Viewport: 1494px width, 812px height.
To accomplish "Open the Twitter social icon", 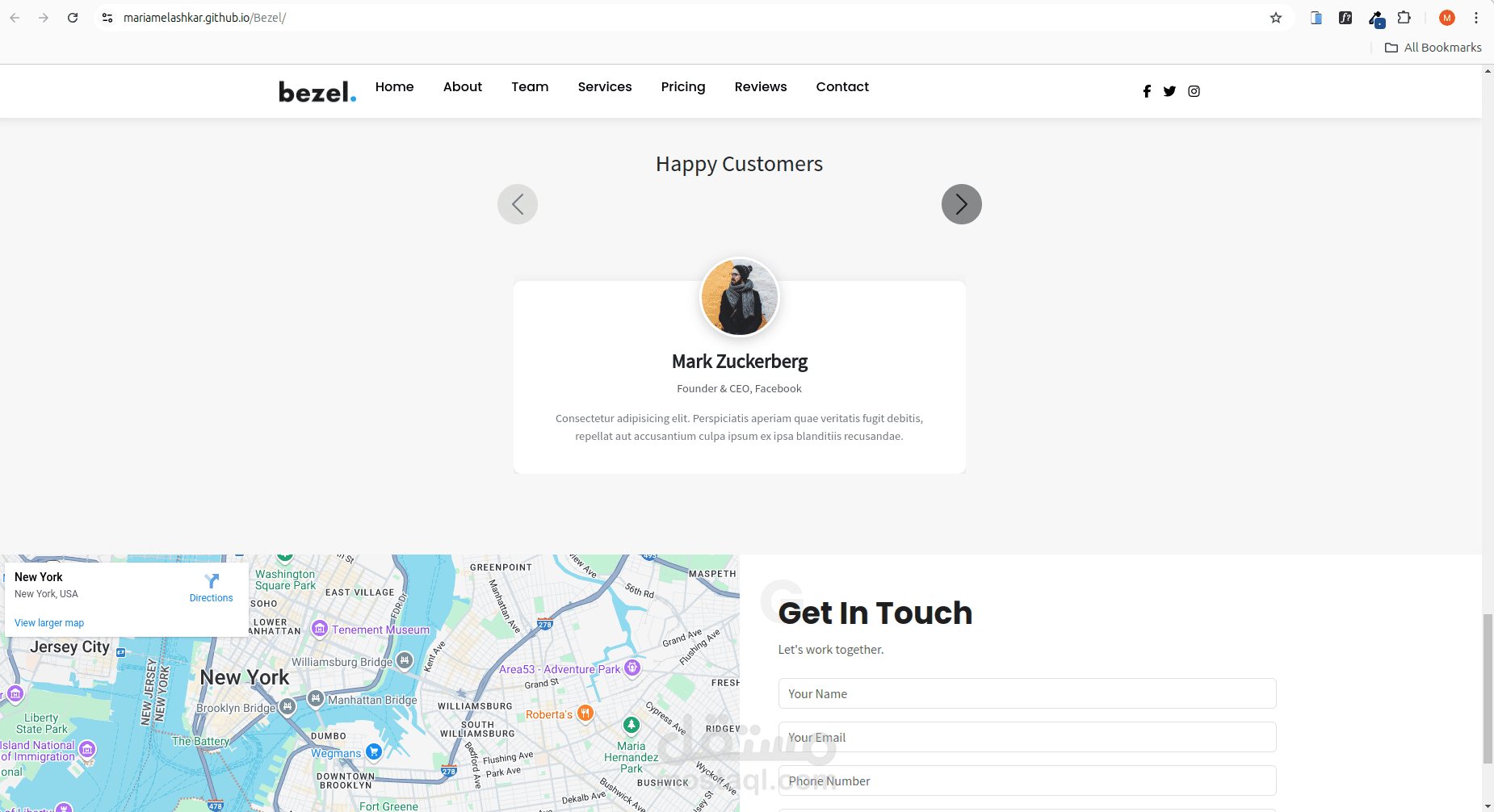I will (1169, 91).
